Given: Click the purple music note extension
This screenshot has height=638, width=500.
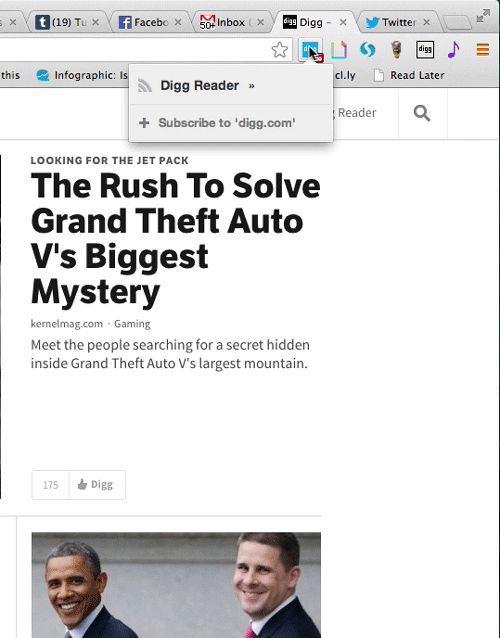Looking at the screenshot, I should (x=453, y=50).
